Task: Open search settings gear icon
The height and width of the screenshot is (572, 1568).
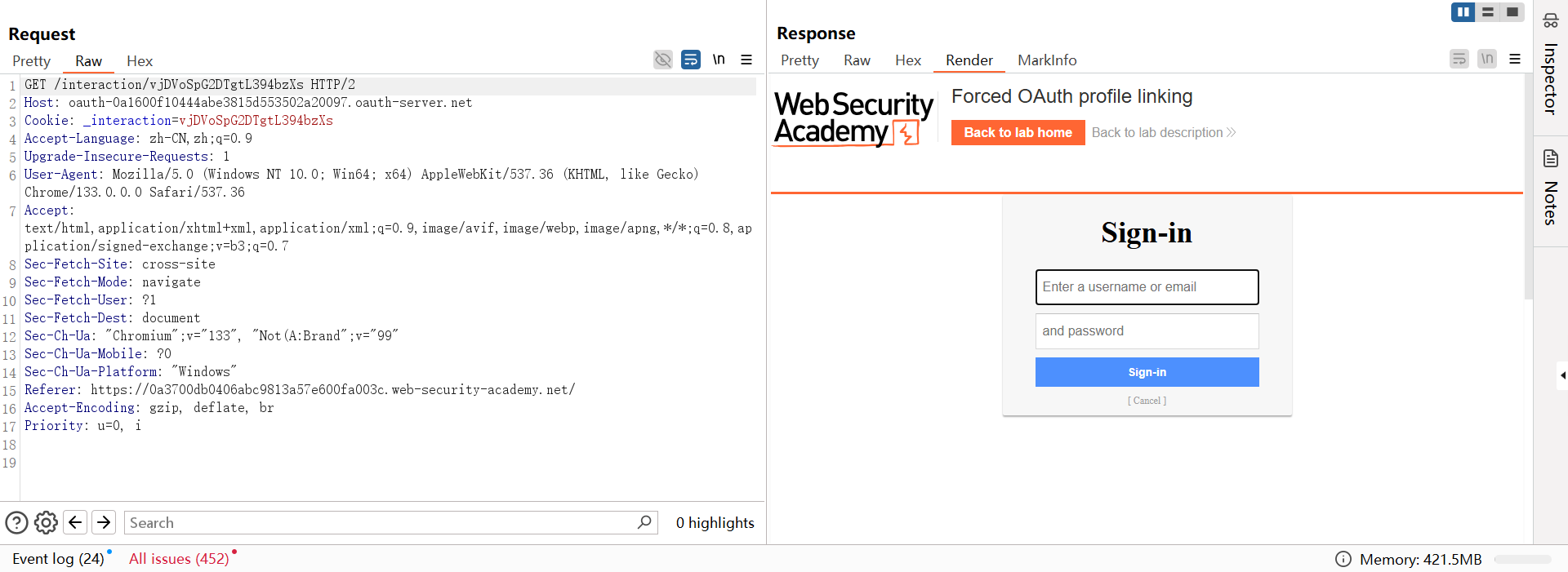Action: click(46, 522)
